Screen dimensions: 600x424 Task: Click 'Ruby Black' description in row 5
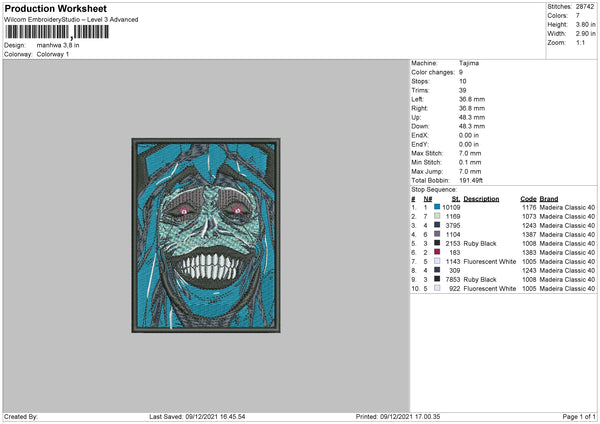coord(480,243)
